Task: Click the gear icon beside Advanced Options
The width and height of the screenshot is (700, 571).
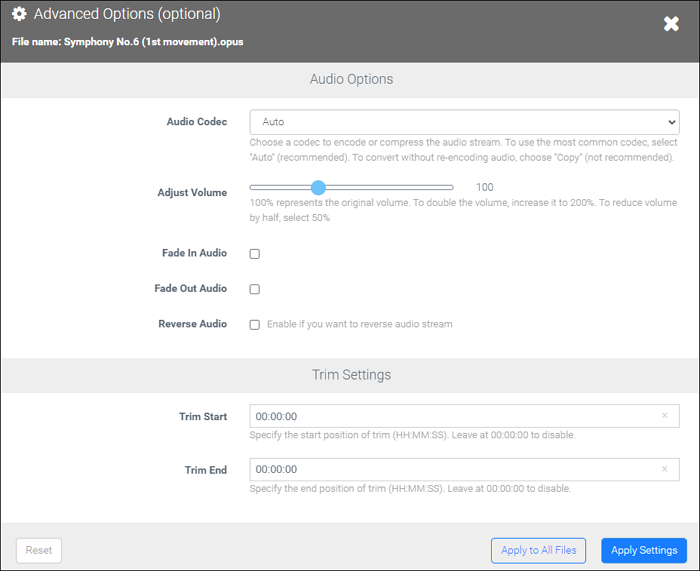Action: coord(19,15)
